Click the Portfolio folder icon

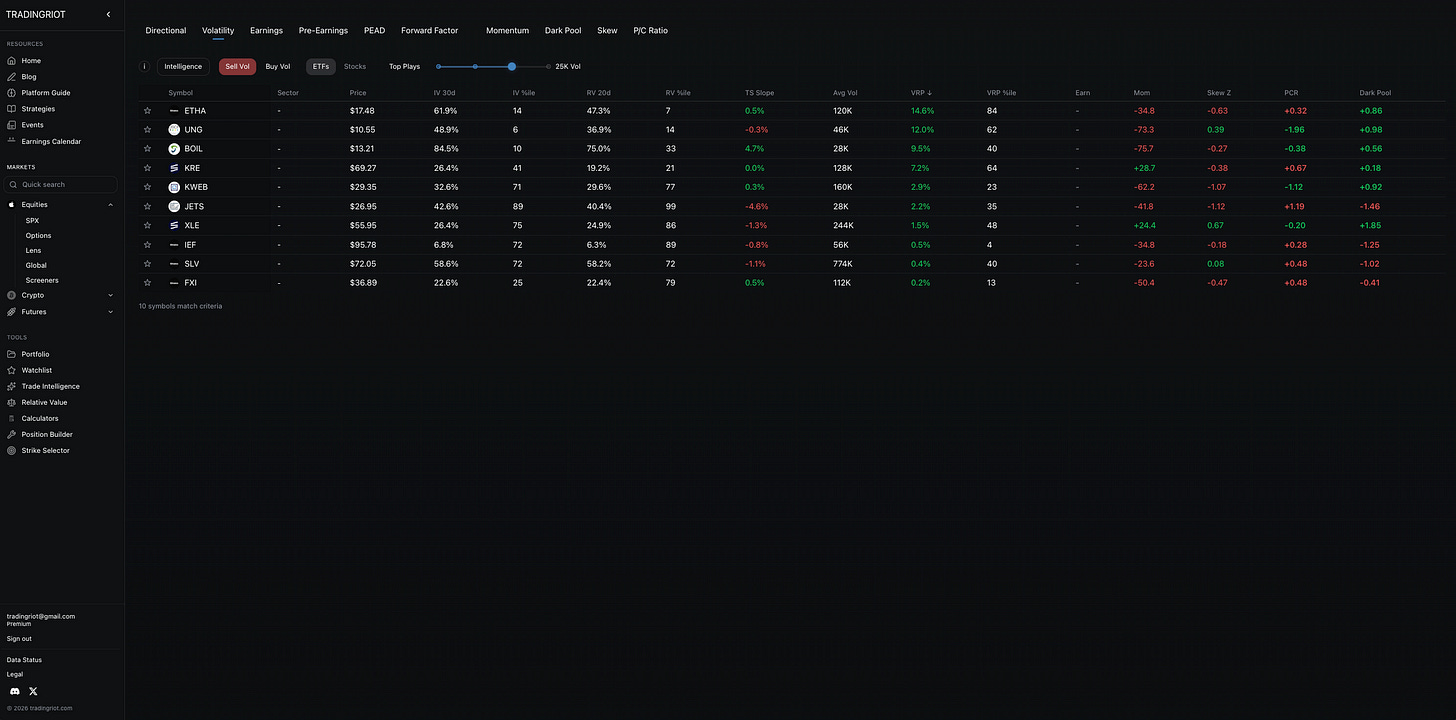[x=12, y=354]
